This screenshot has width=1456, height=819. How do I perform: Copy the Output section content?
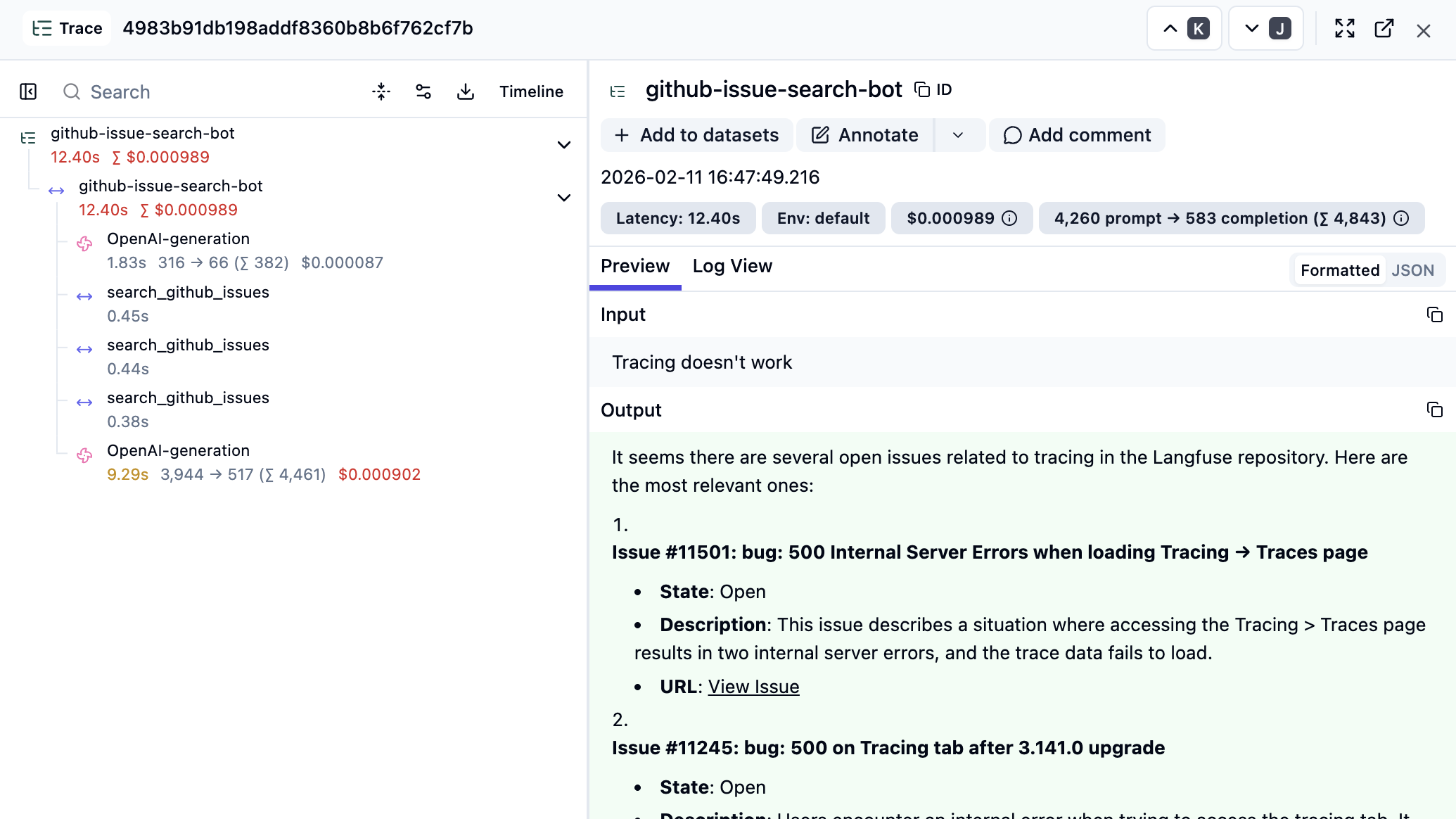(x=1434, y=410)
